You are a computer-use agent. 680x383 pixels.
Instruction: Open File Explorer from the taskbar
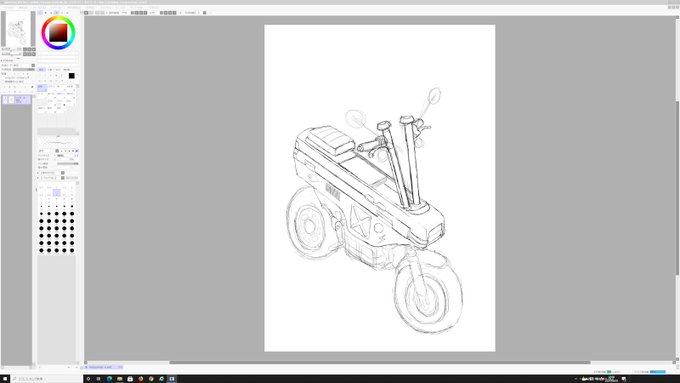coord(120,379)
